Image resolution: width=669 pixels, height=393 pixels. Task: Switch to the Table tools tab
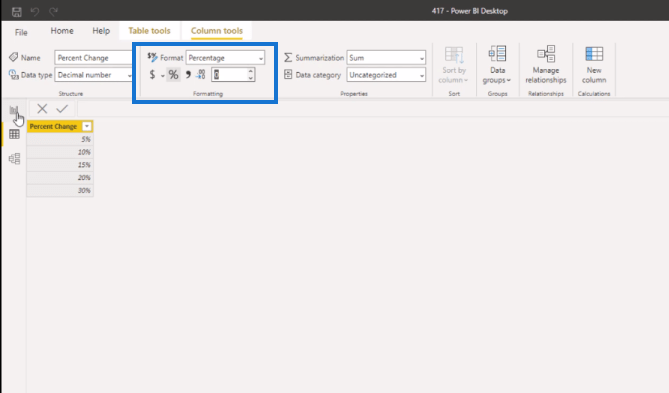pyautogui.click(x=149, y=31)
